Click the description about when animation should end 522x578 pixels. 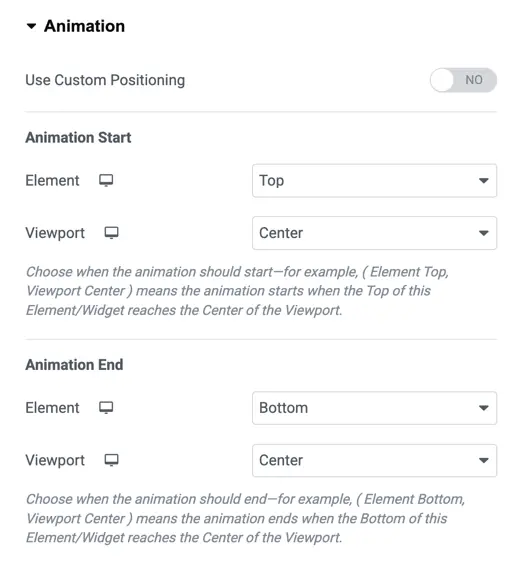click(x=246, y=518)
